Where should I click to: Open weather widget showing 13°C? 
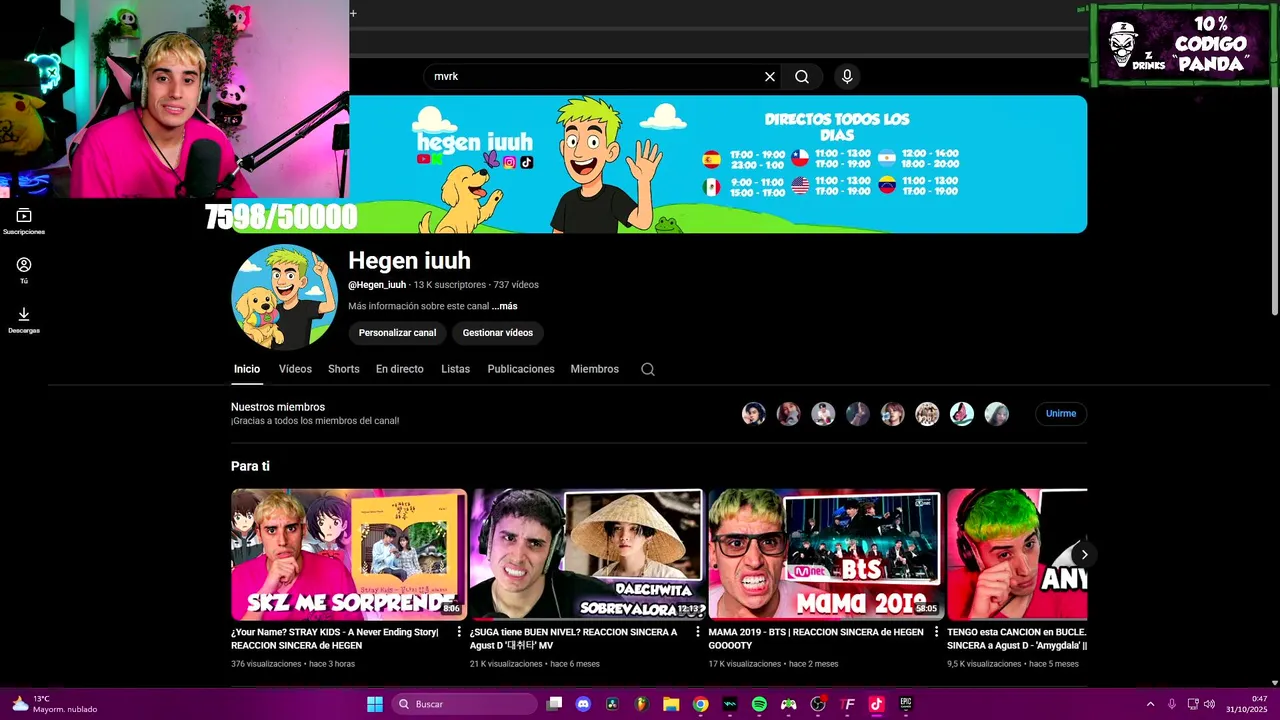(x=55, y=704)
